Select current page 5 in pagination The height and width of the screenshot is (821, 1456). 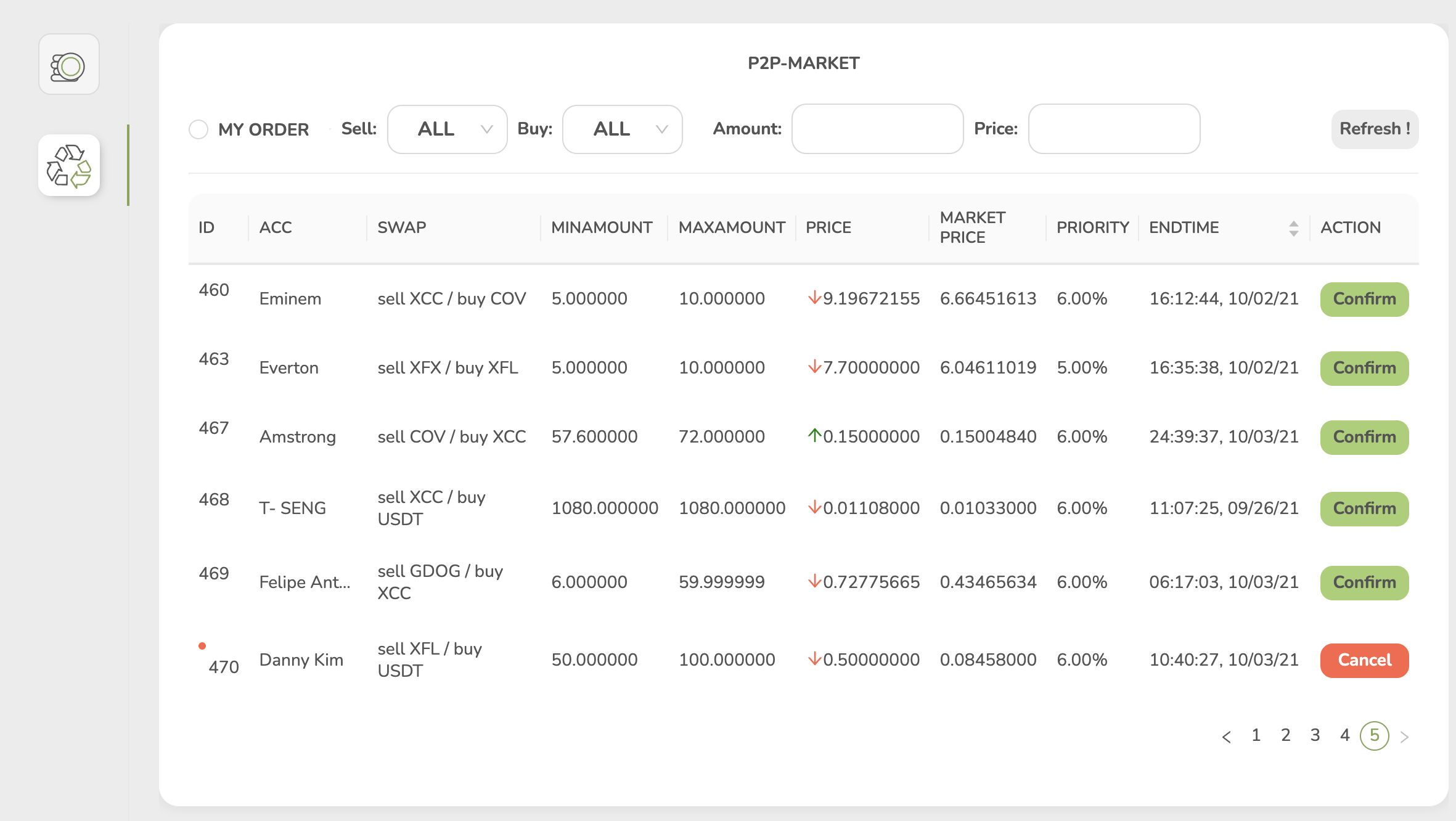point(1374,735)
